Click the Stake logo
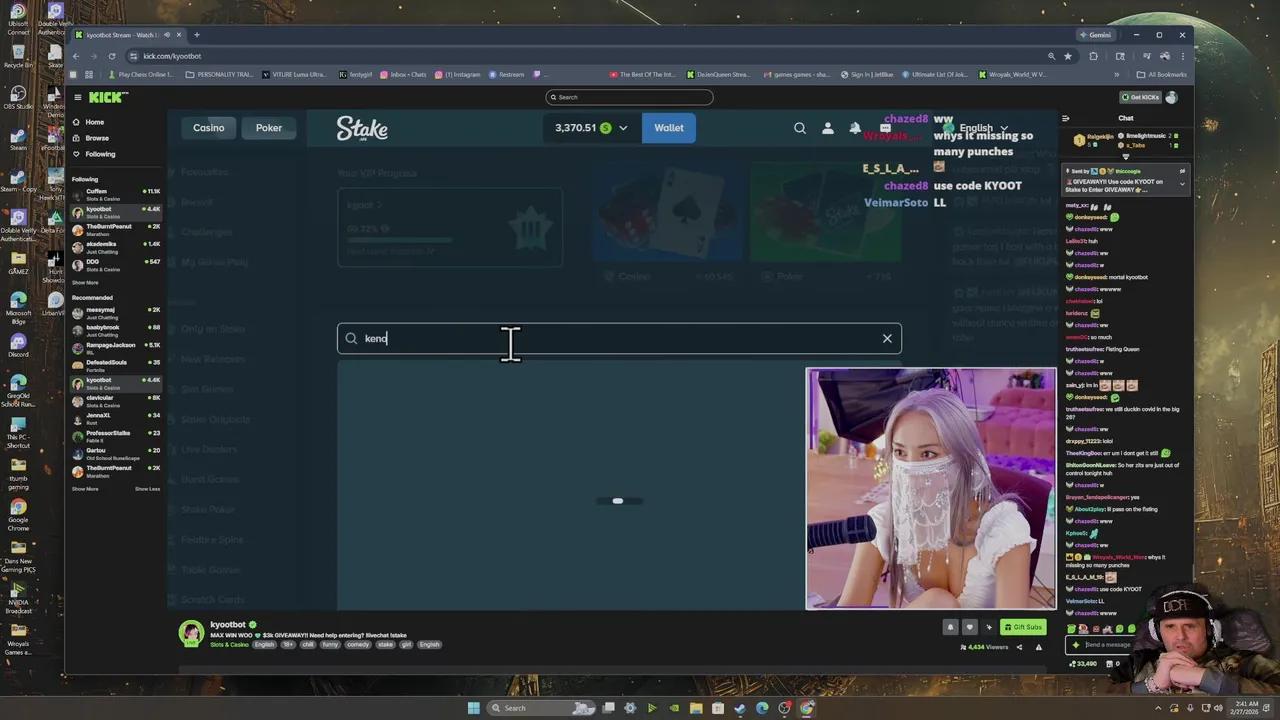The height and width of the screenshot is (720, 1280). coord(362,128)
